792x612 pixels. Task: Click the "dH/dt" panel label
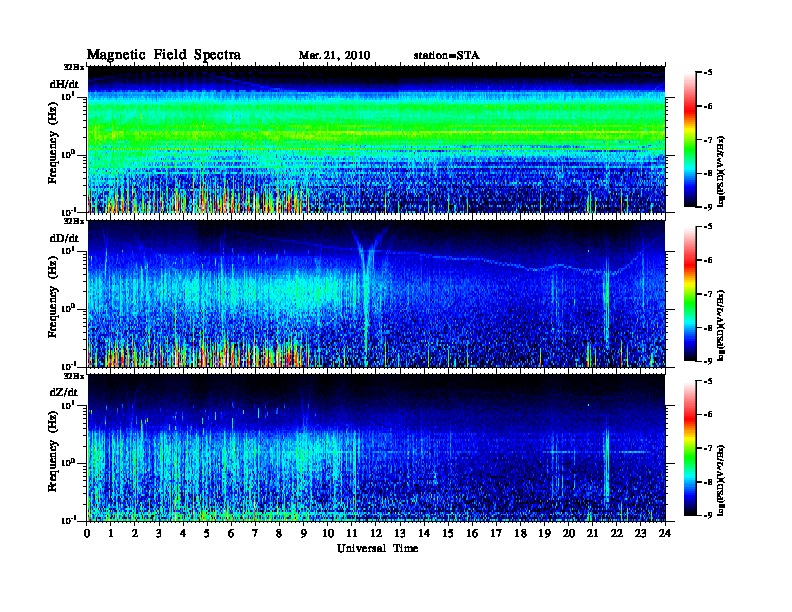click(x=64, y=84)
